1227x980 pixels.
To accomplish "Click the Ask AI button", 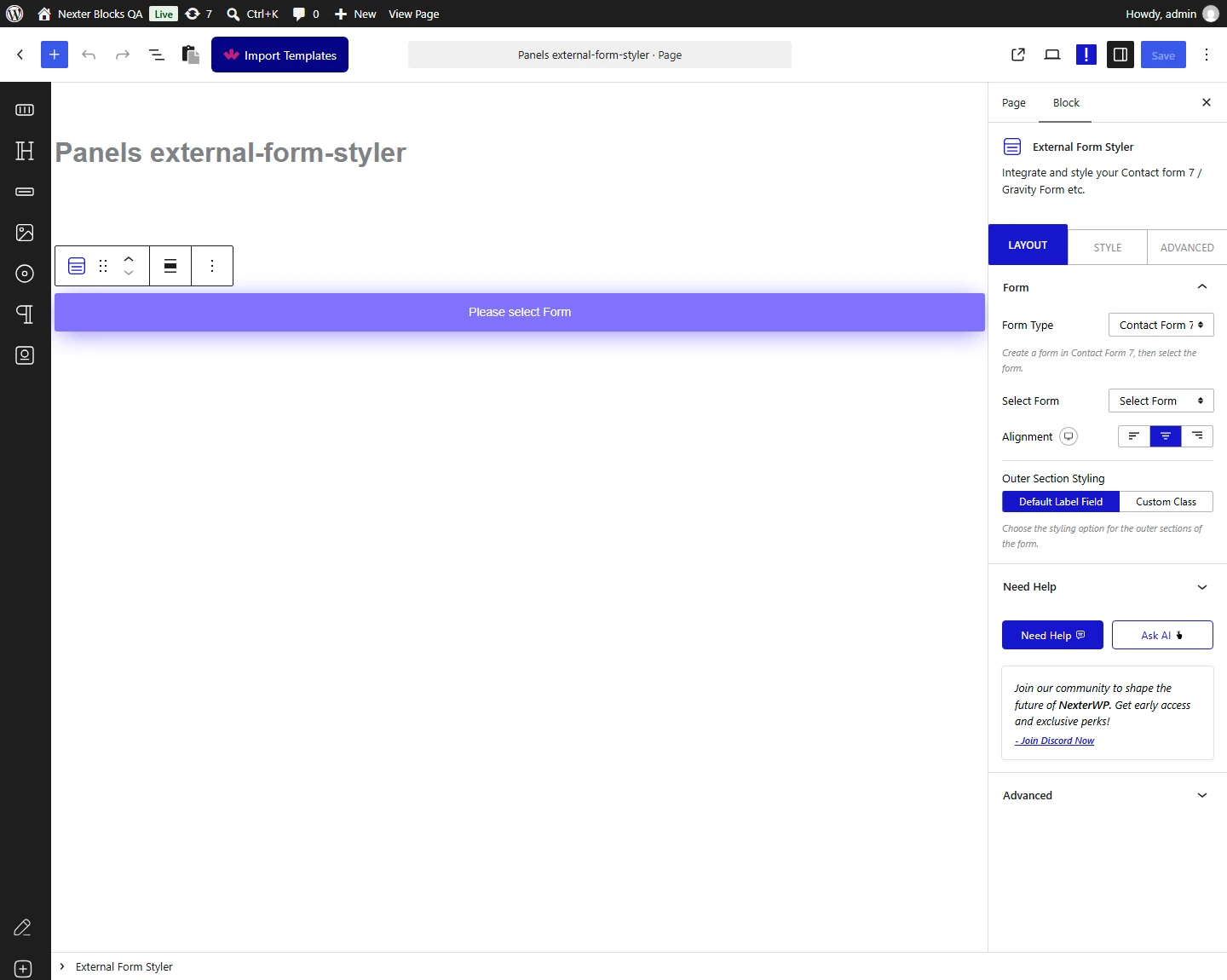I will coord(1162,635).
